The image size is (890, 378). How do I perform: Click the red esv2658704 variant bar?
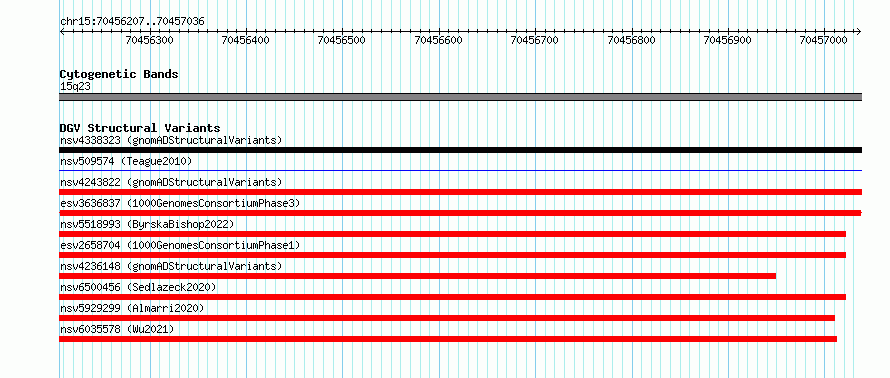pyautogui.click(x=452, y=255)
